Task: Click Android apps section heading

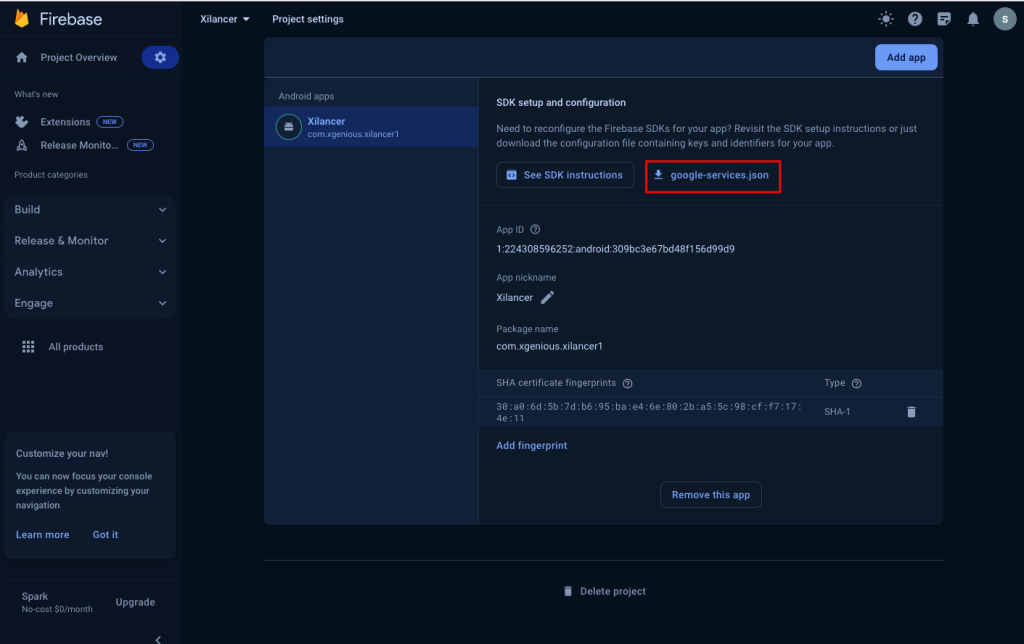Action: [x=306, y=96]
